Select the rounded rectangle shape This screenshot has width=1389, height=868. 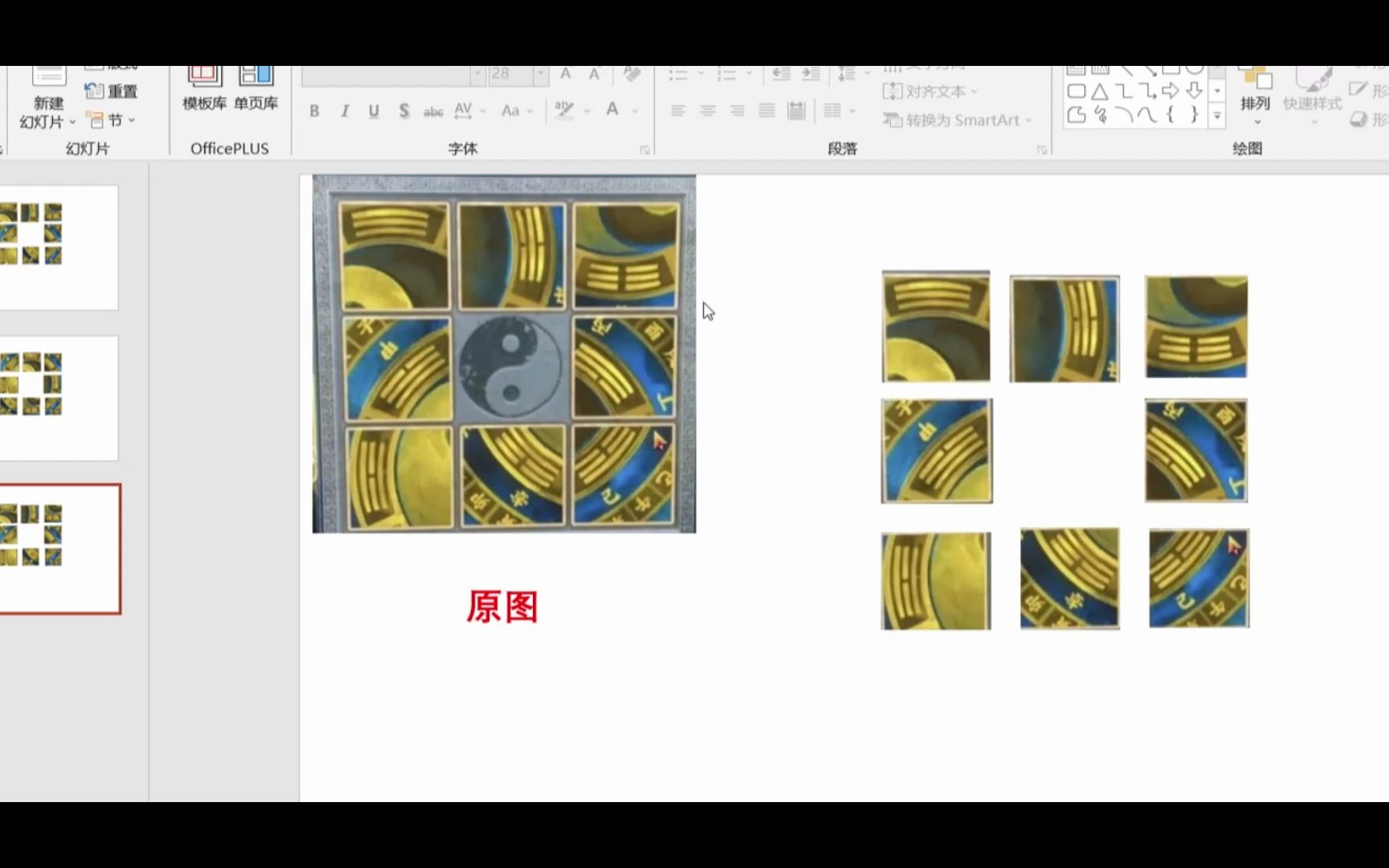(1076, 91)
